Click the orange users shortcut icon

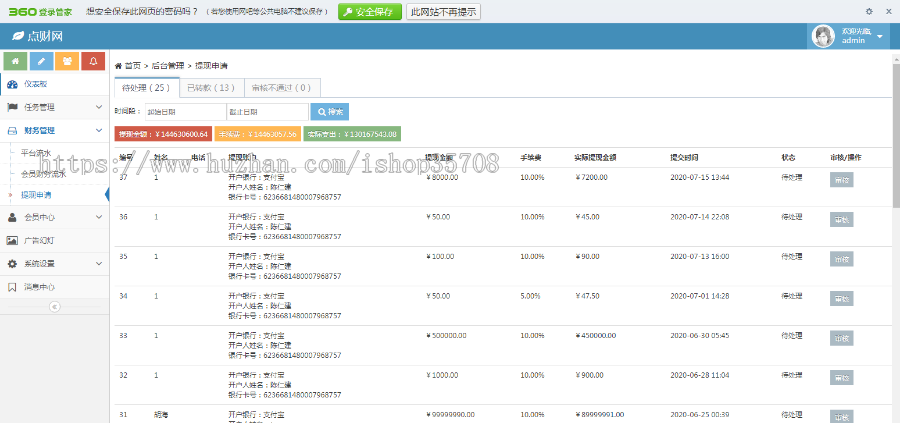[x=67, y=61]
